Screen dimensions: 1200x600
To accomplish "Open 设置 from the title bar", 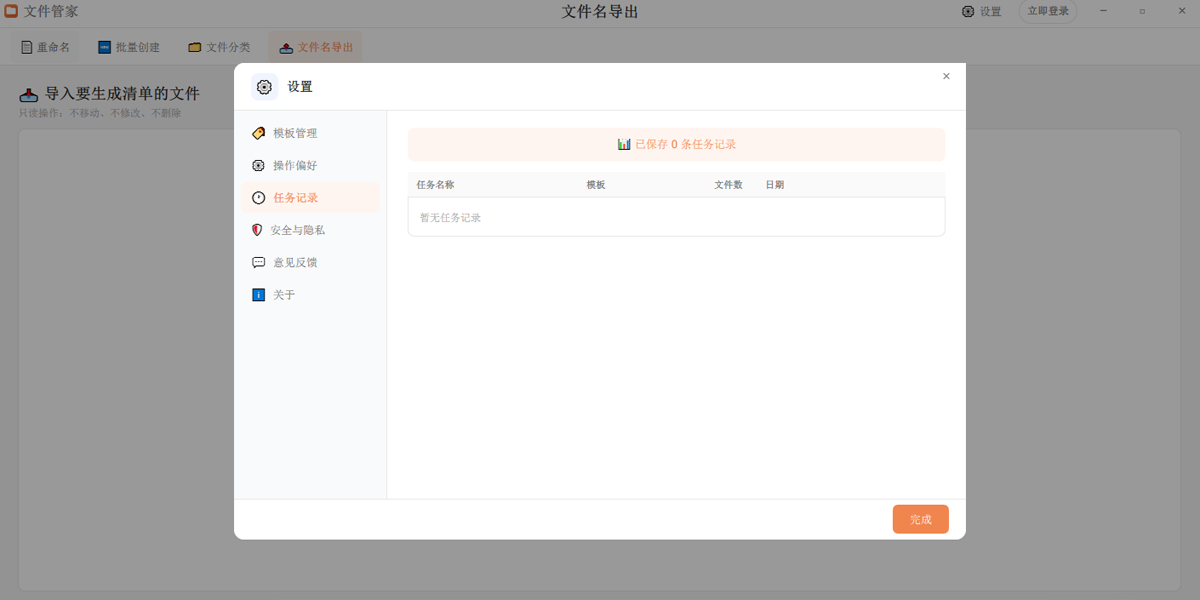I will (x=981, y=12).
